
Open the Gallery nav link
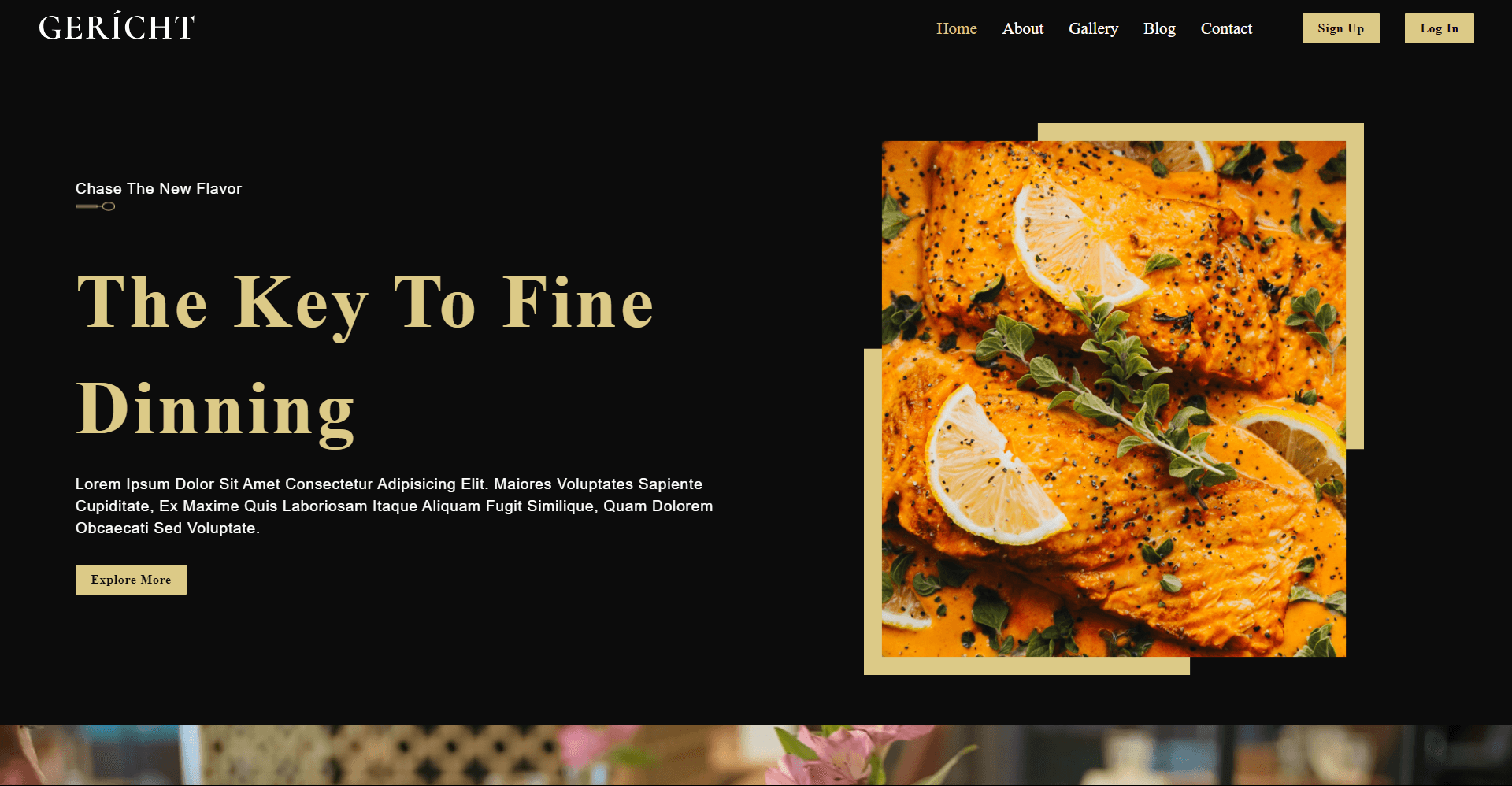pyautogui.click(x=1093, y=28)
